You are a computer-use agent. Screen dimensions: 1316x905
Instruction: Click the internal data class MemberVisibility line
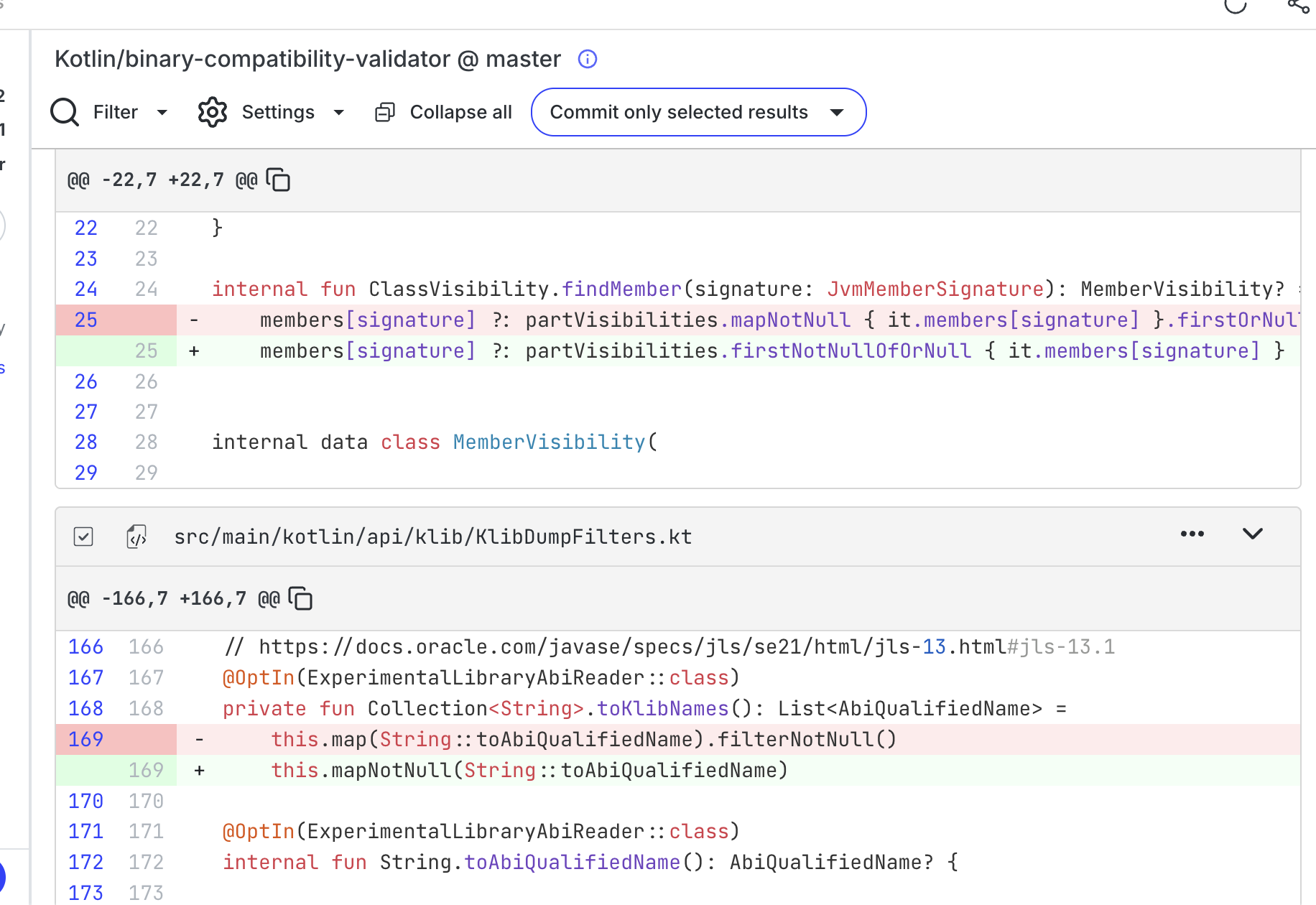[435, 442]
